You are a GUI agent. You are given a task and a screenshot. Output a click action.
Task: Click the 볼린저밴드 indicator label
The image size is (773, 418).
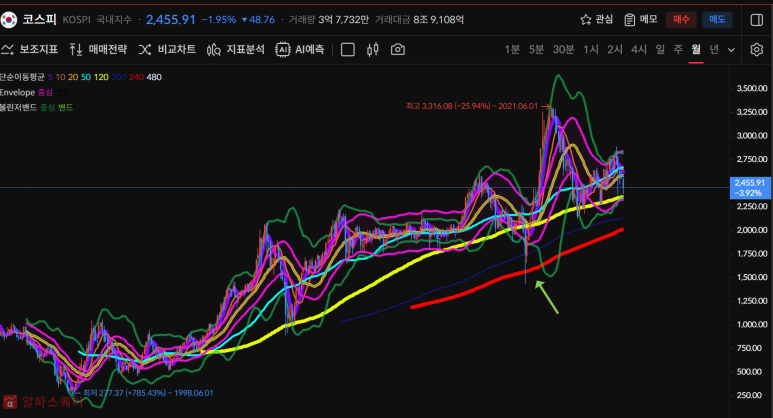(x=18, y=107)
